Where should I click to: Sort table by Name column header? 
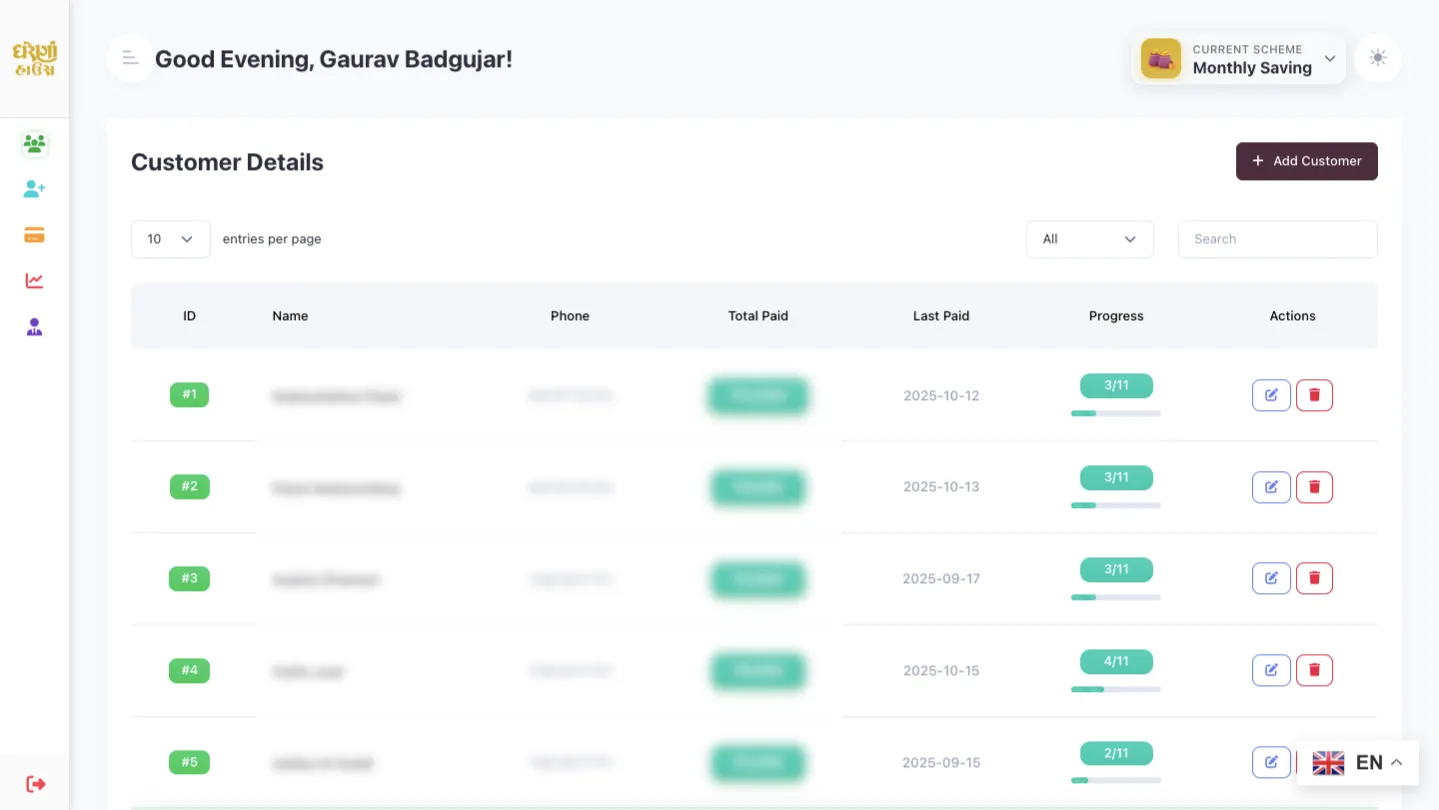(x=290, y=316)
